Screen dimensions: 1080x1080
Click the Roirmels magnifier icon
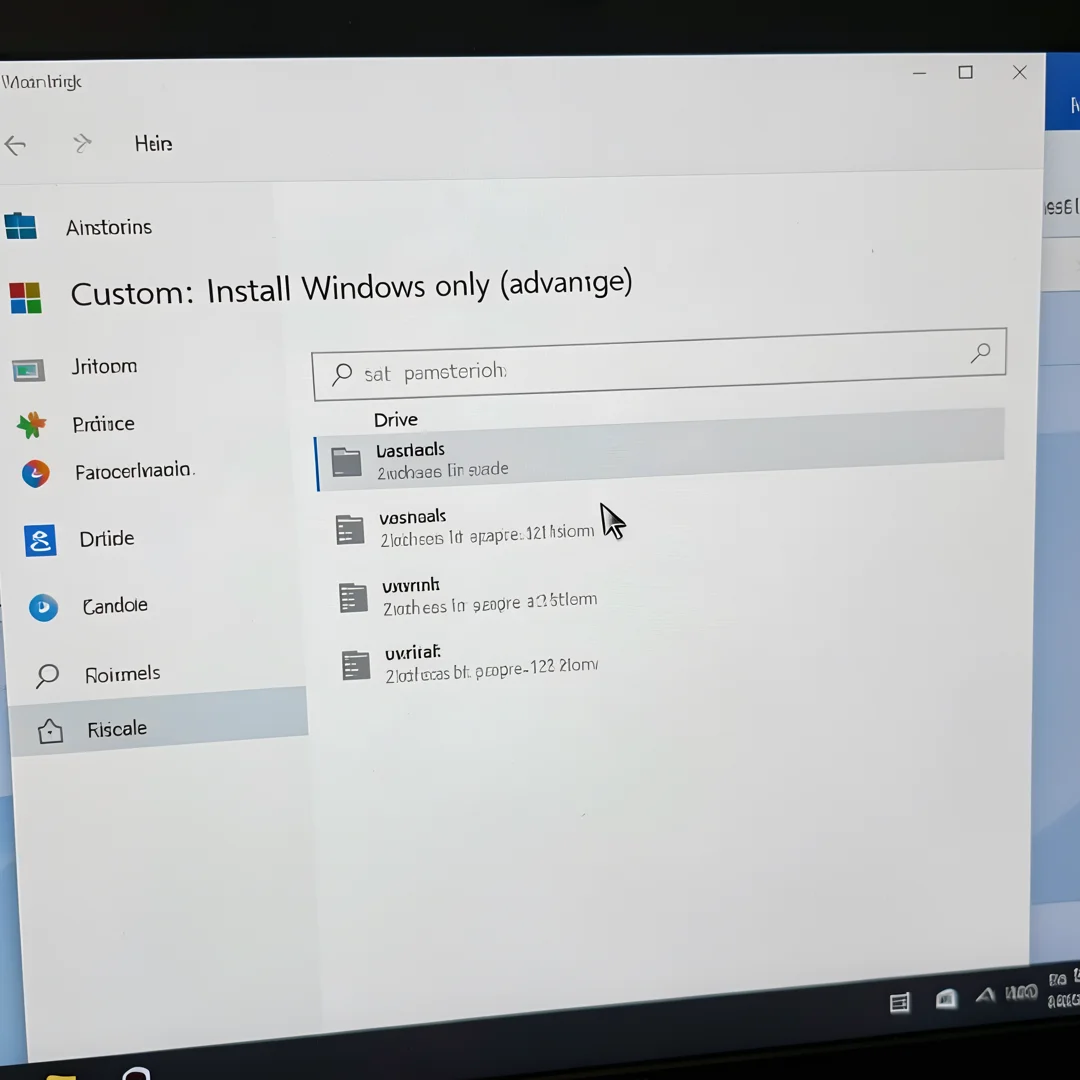click(47, 676)
